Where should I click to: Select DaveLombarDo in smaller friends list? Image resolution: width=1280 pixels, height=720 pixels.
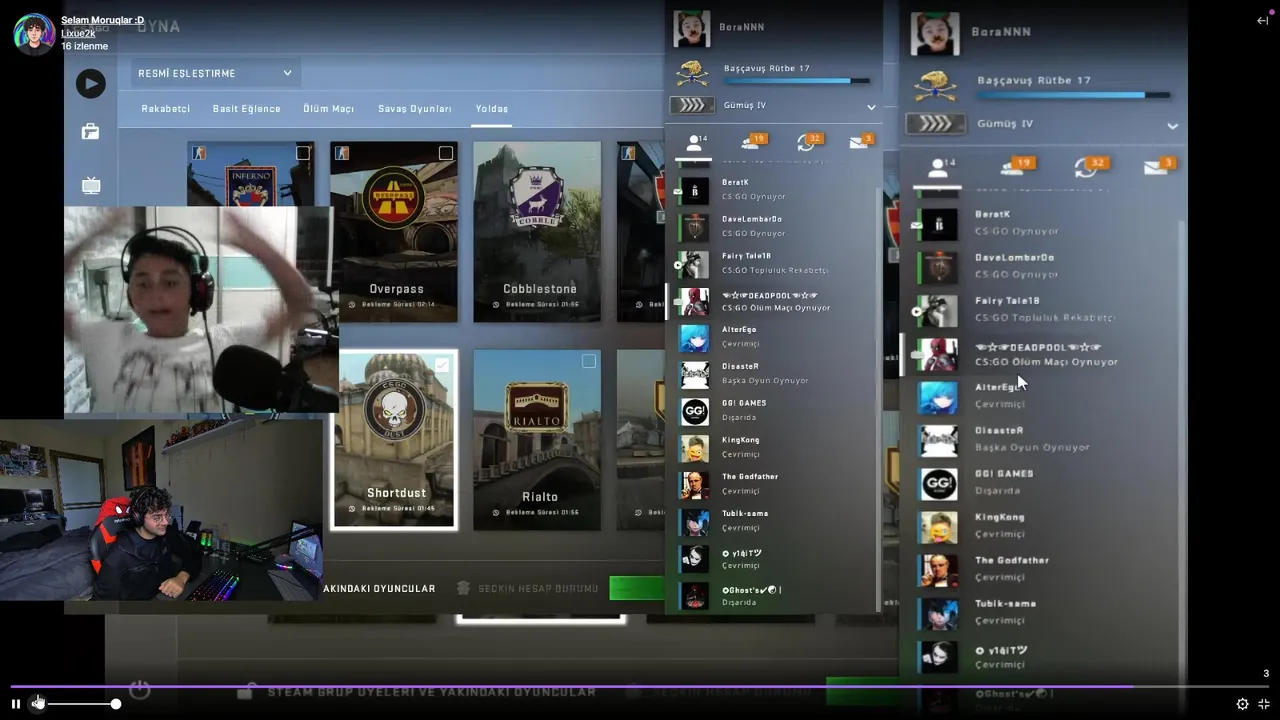[x=770, y=227]
